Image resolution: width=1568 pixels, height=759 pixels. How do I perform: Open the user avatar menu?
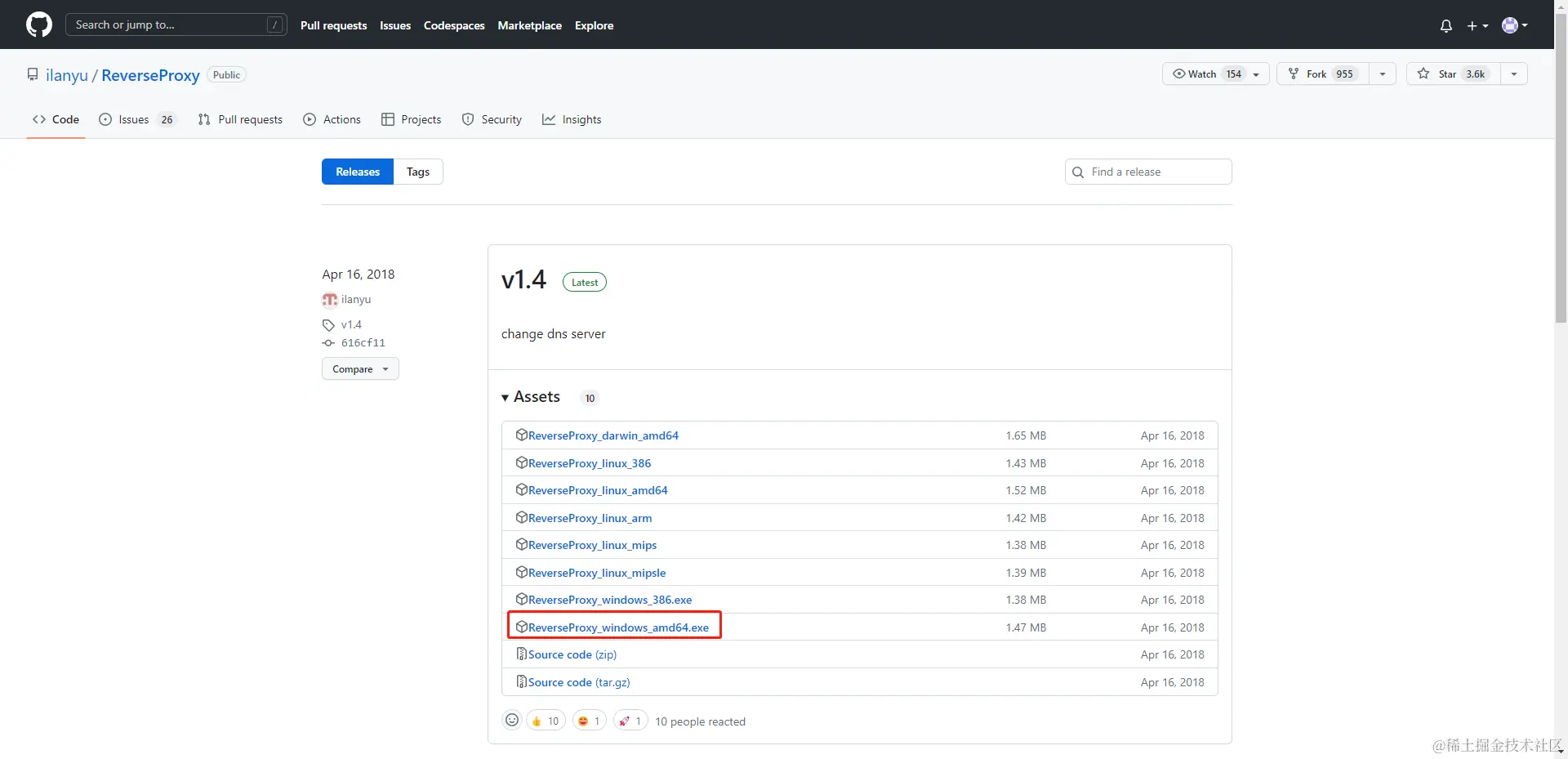[x=1515, y=25]
